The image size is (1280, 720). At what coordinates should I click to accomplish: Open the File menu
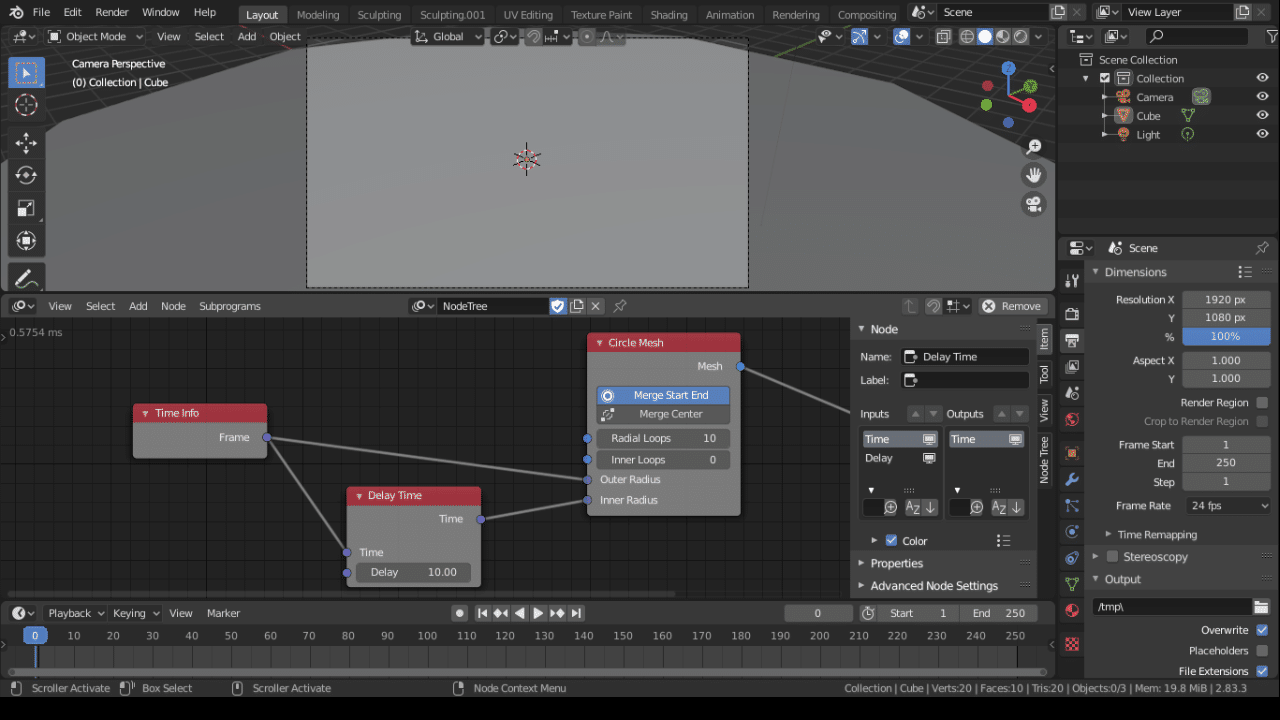(x=41, y=12)
